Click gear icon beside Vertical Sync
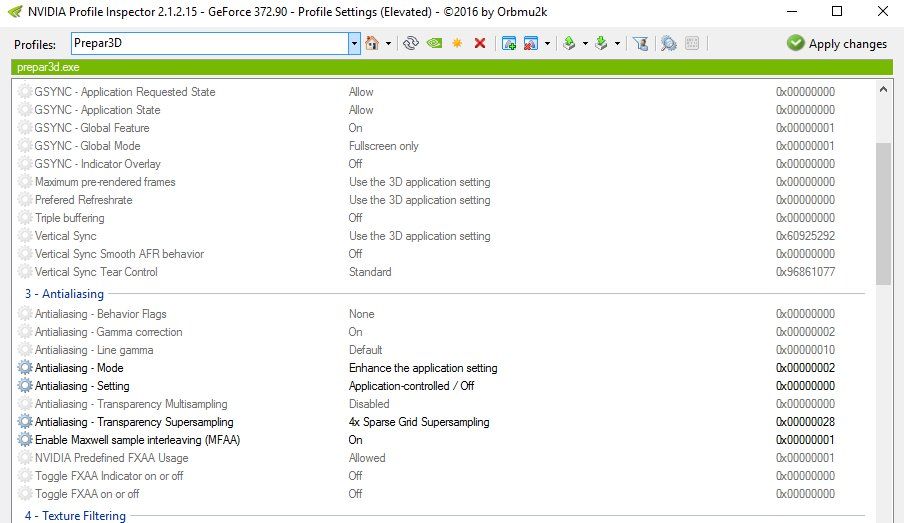This screenshot has height=523, width=904. click(x=25, y=236)
